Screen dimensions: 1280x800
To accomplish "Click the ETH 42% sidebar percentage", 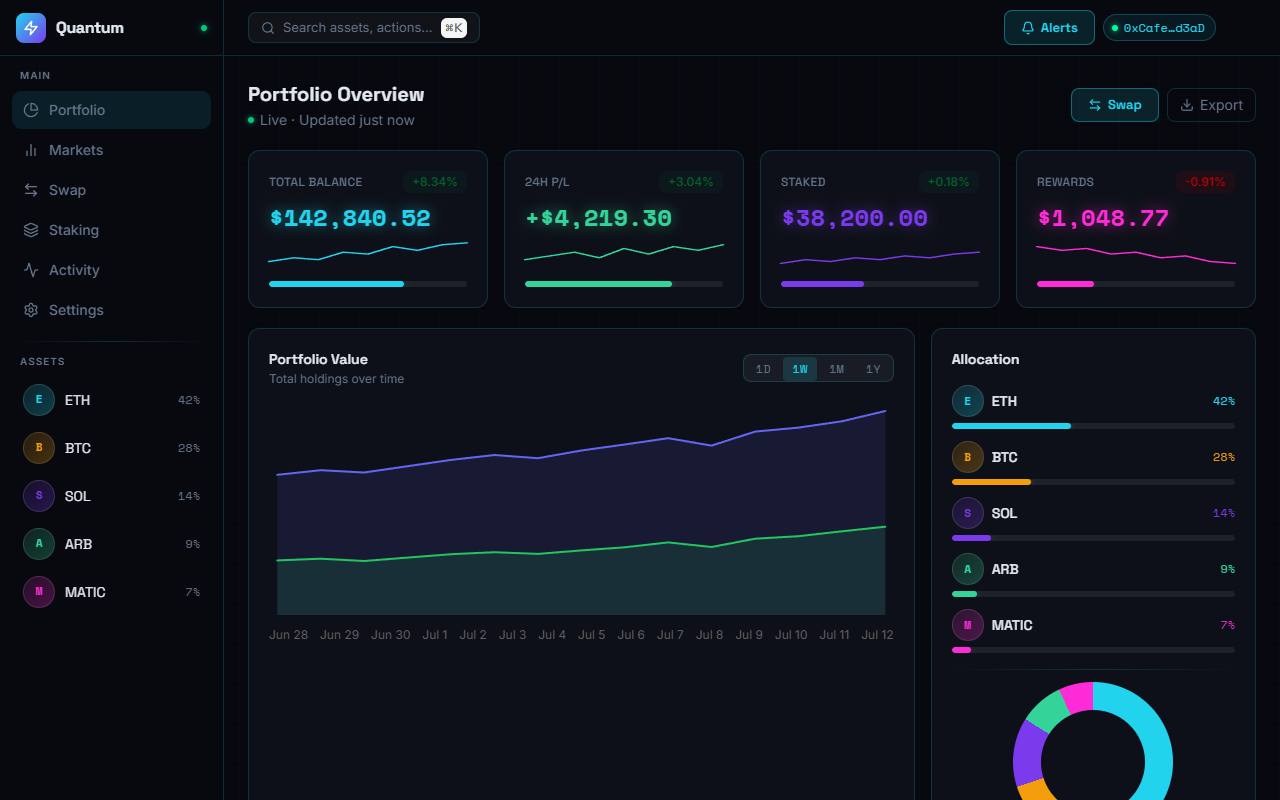I will point(189,400).
